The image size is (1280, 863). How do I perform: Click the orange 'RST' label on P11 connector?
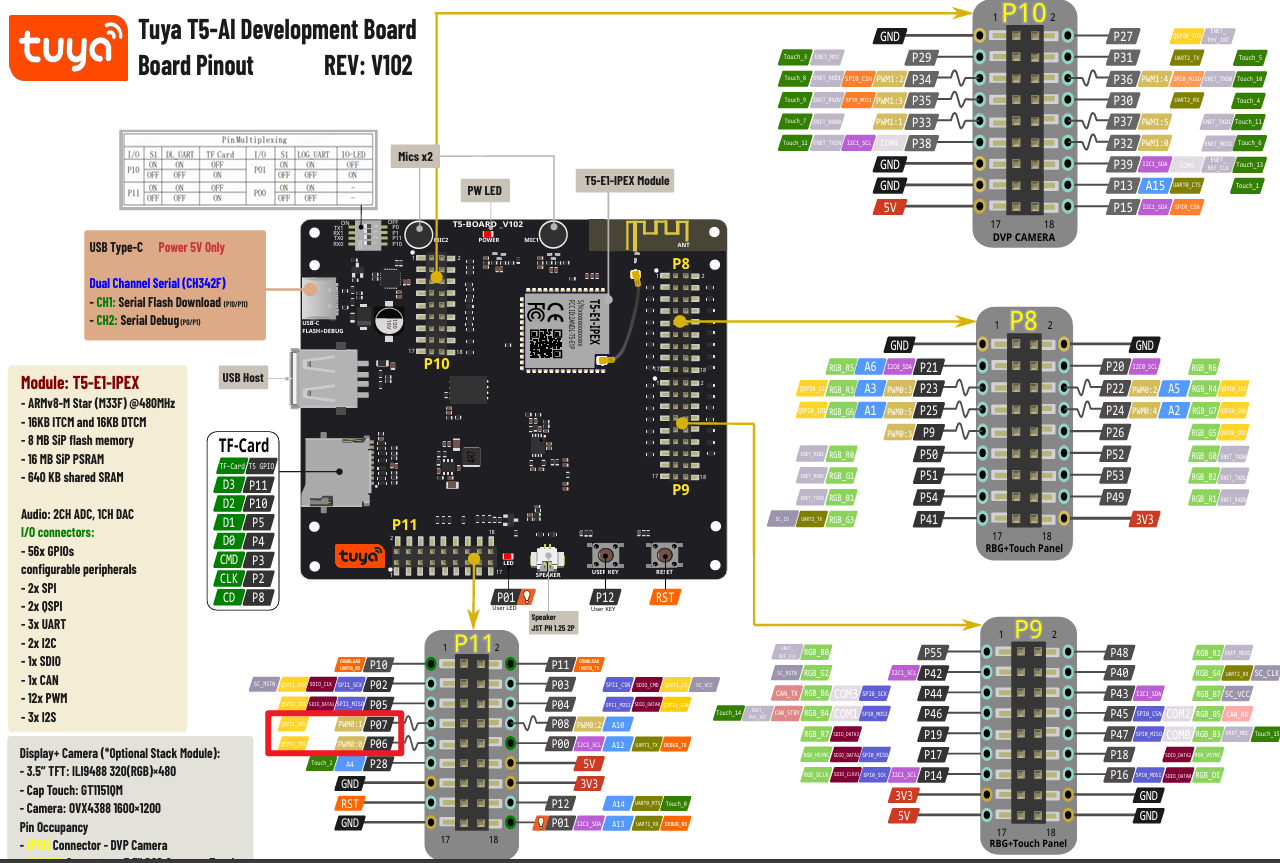click(x=349, y=803)
